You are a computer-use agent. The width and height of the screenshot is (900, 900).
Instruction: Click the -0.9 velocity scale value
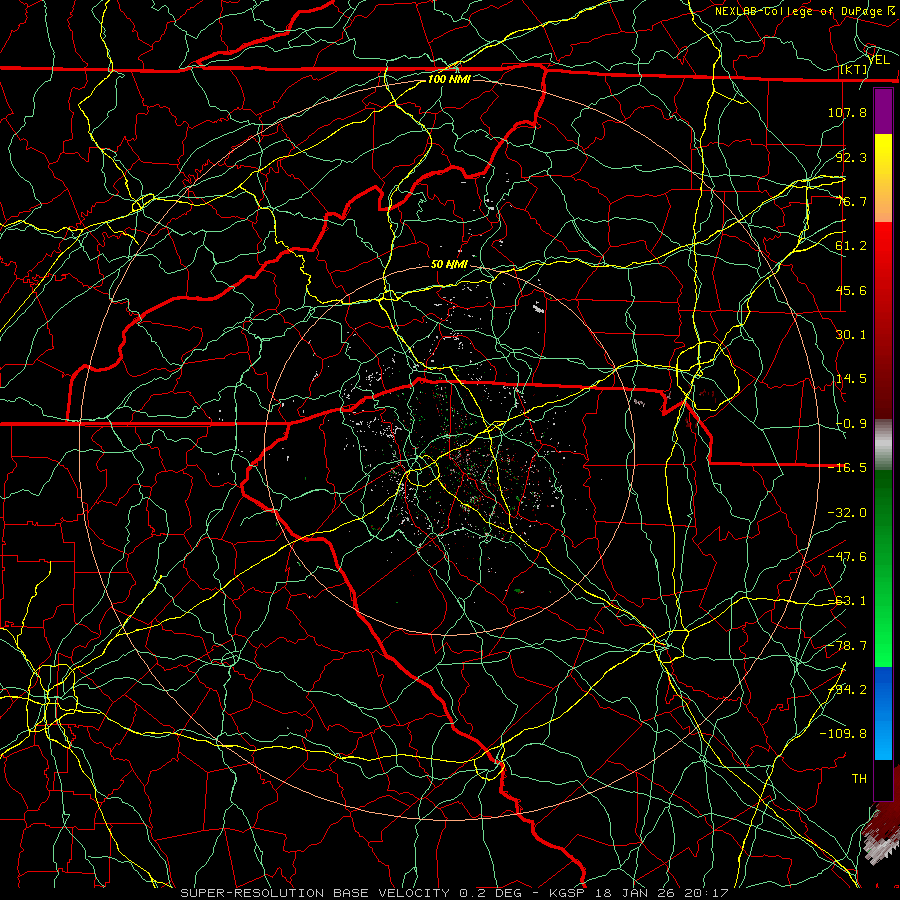point(851,424)
